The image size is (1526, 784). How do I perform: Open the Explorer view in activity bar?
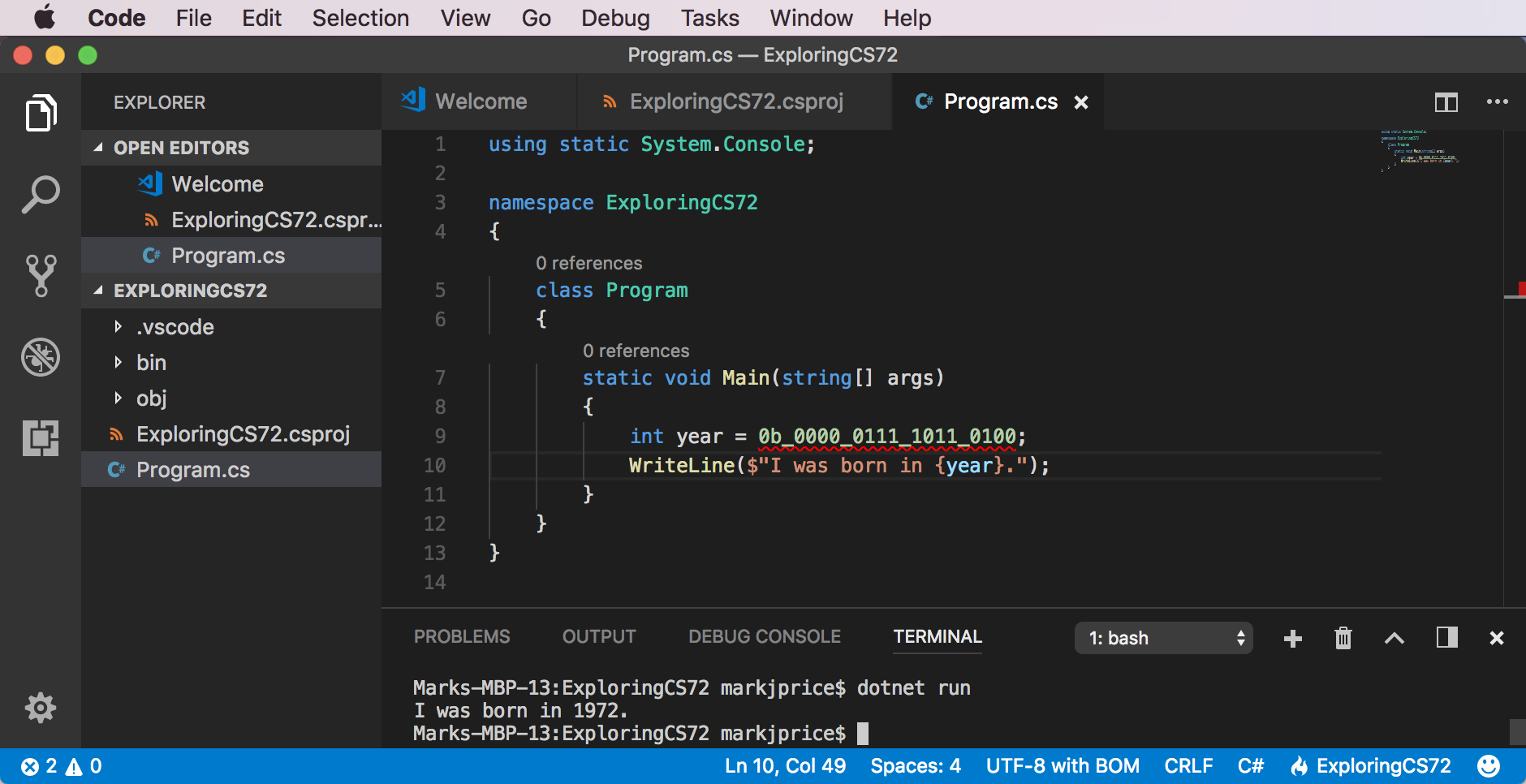point(41,113)
